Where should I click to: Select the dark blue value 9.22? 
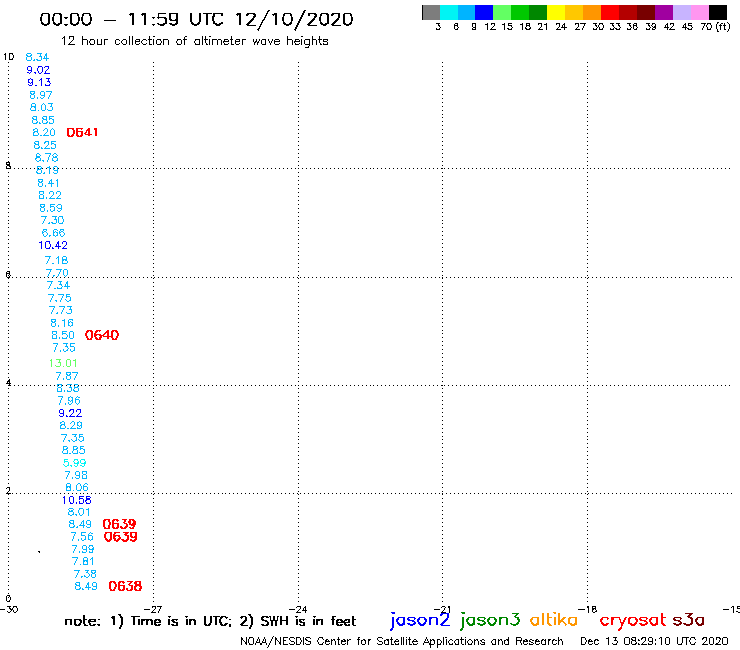pos(70,413)
